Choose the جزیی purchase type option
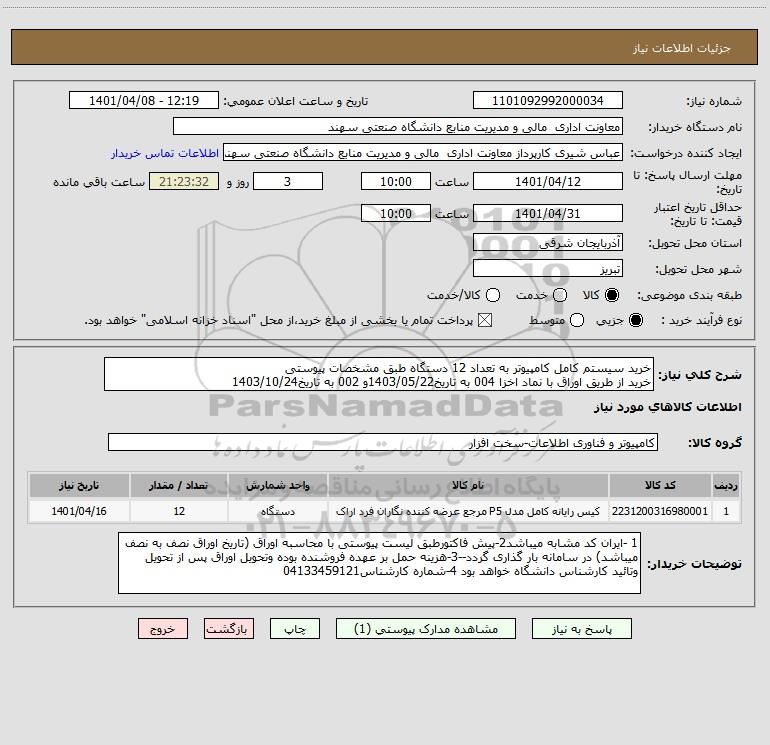This screenshot has height=745, width=770. (x=635, y=321)
